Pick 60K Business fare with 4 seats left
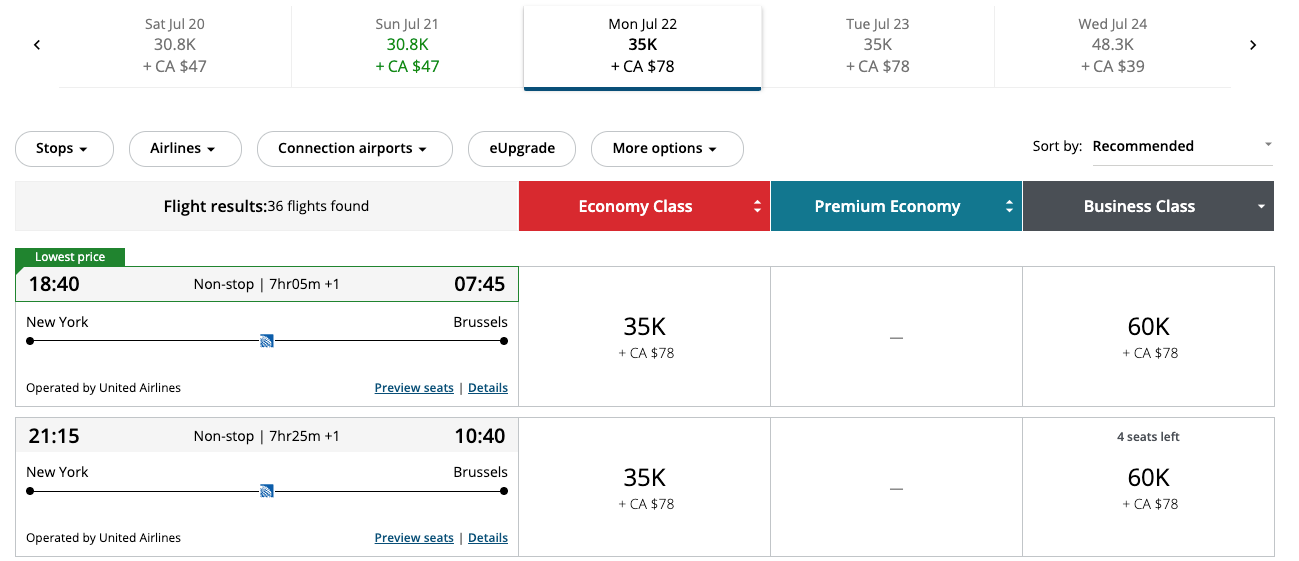 click(1148, 487)
